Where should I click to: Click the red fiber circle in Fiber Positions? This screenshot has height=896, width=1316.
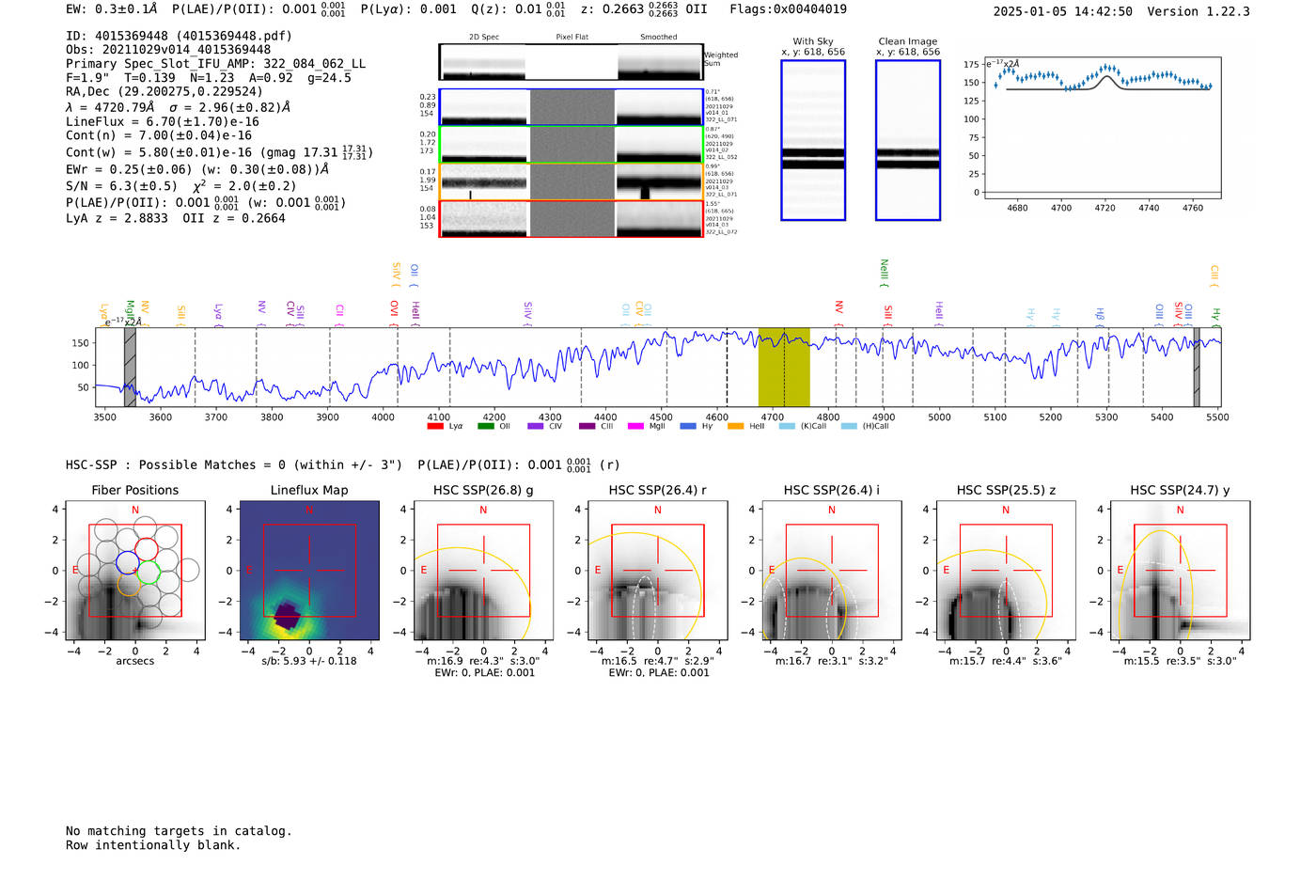point(147,549)
